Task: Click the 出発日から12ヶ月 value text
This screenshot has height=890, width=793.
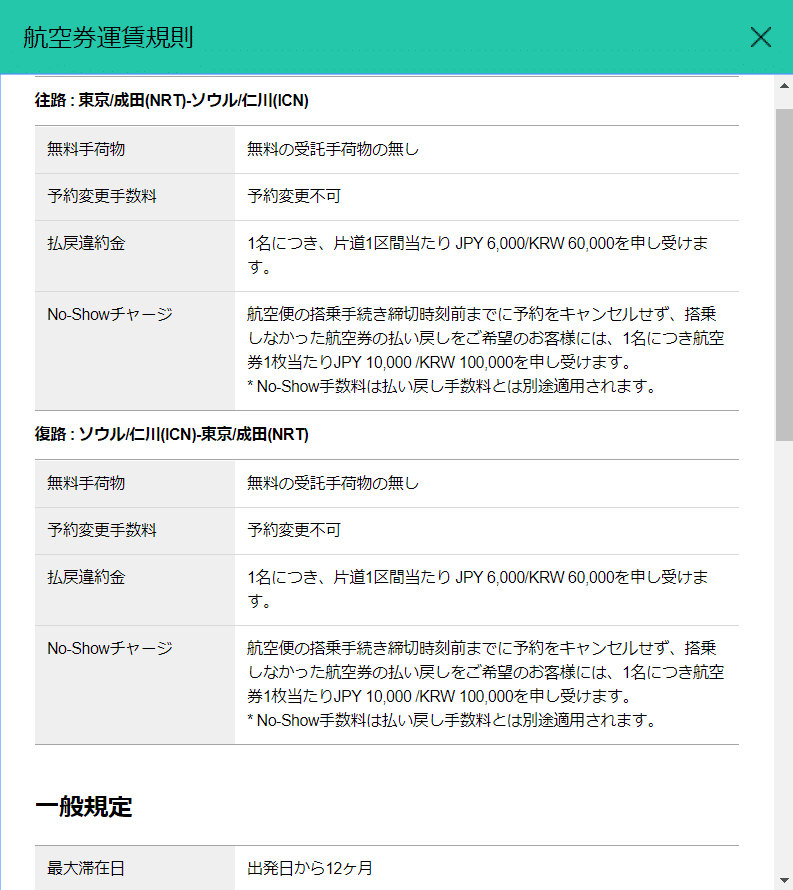Action: point(310,868)
